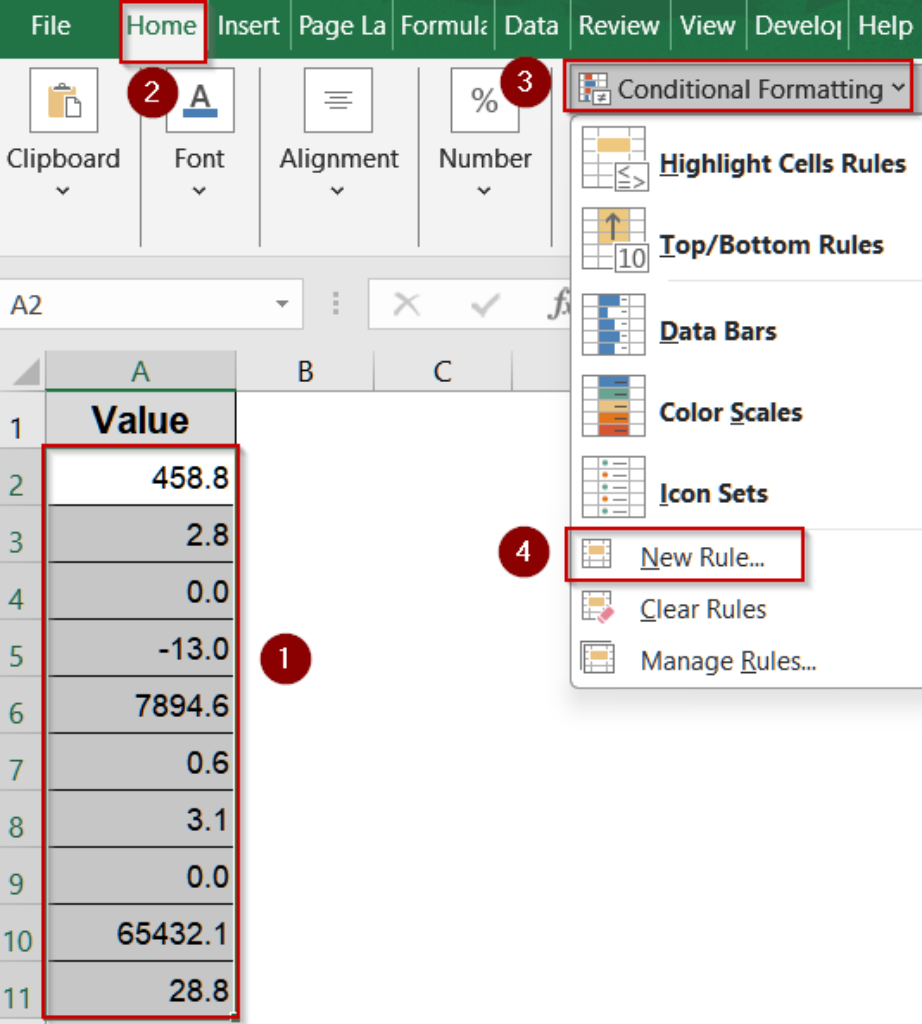Open the Conditional Formatting dropdown
Viewport: 922px width, 1024px height.
[x=741, y=89]
